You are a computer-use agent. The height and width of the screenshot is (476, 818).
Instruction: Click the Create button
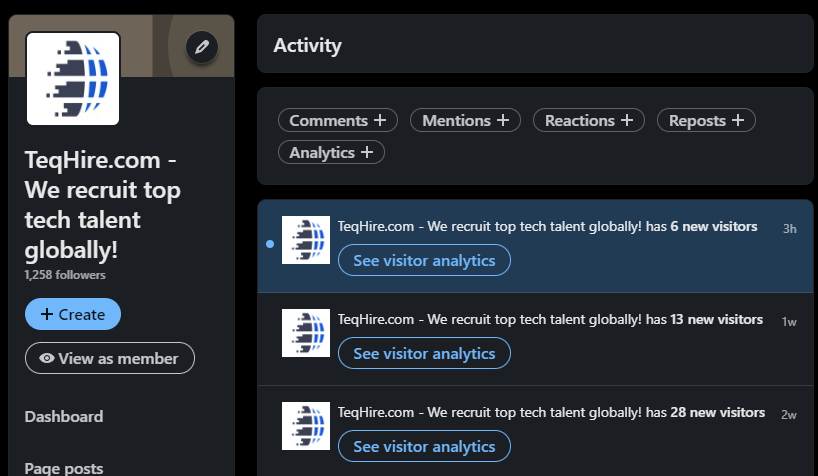[73, 314]
